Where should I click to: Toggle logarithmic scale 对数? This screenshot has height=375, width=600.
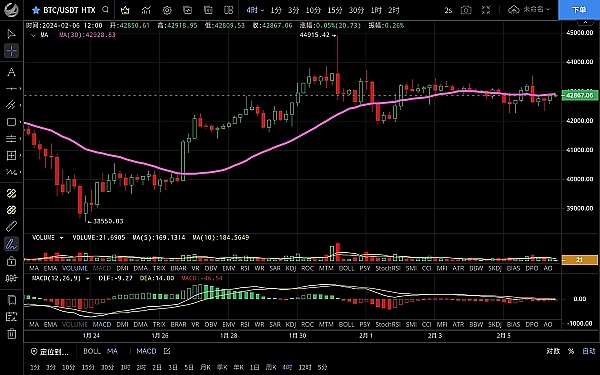tap(553, 351)
